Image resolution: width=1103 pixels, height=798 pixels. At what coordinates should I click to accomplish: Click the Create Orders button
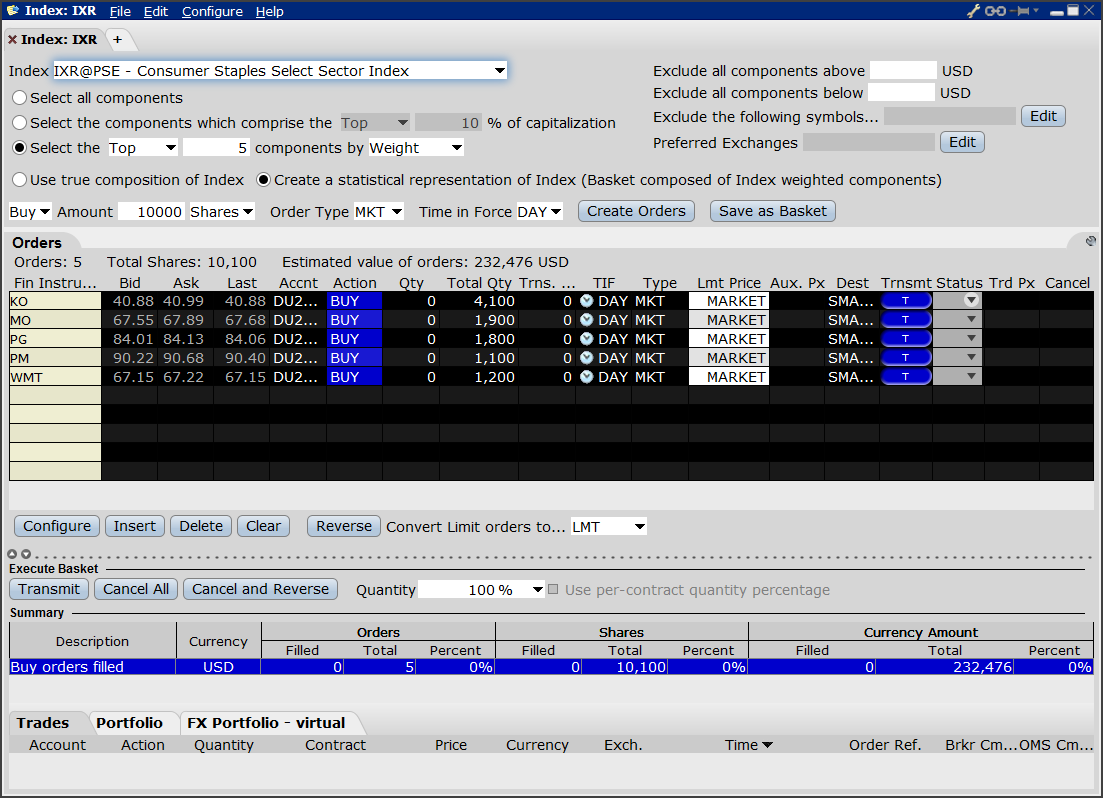click(x=637, y=211)
